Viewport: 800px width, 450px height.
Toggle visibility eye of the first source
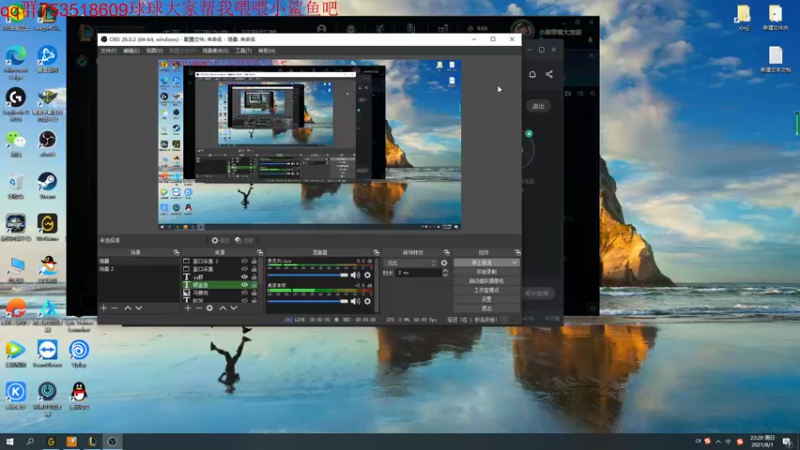[x=244, y=262]
